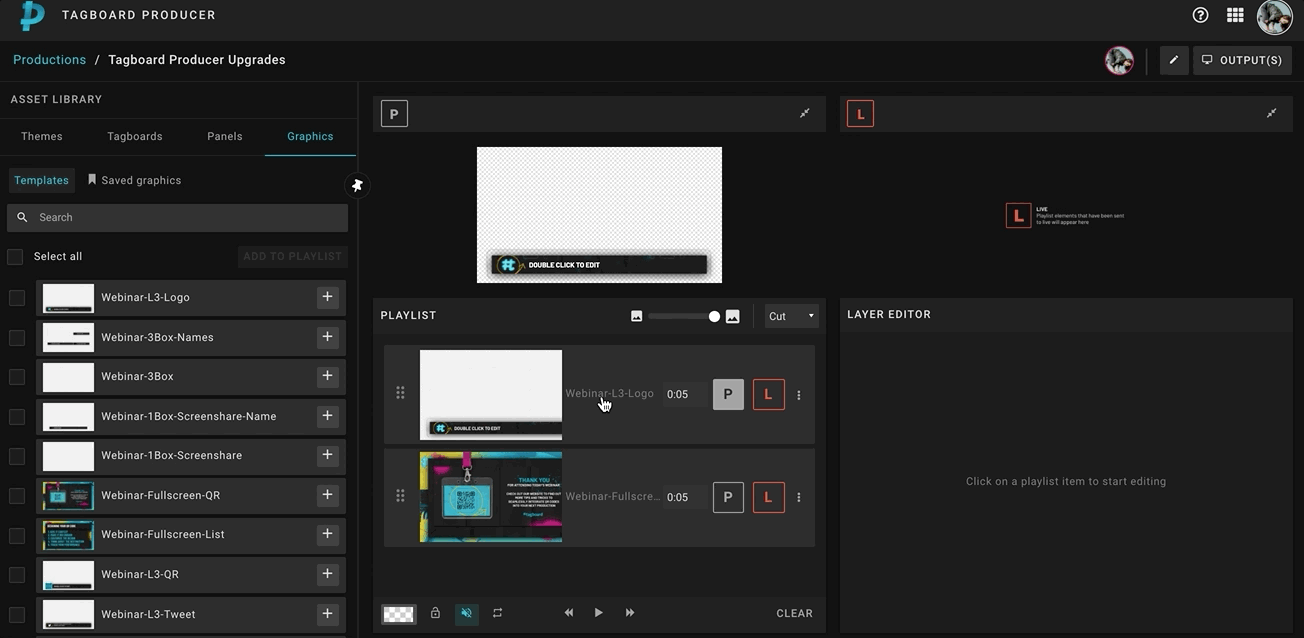This screenshot has height=638, width=1304.
Task: Check the Webinar-3Box checkbox
Action: [17, 377]
